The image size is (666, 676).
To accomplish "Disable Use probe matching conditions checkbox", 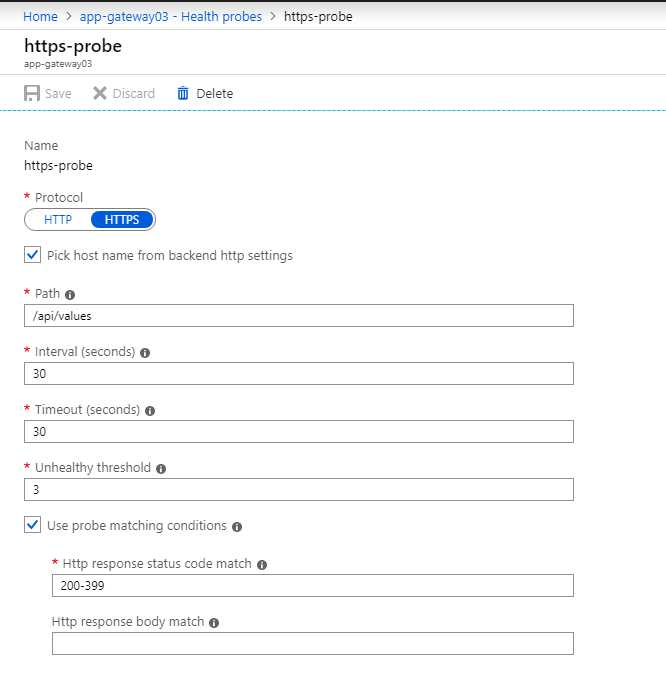I will tap(32, 525).
